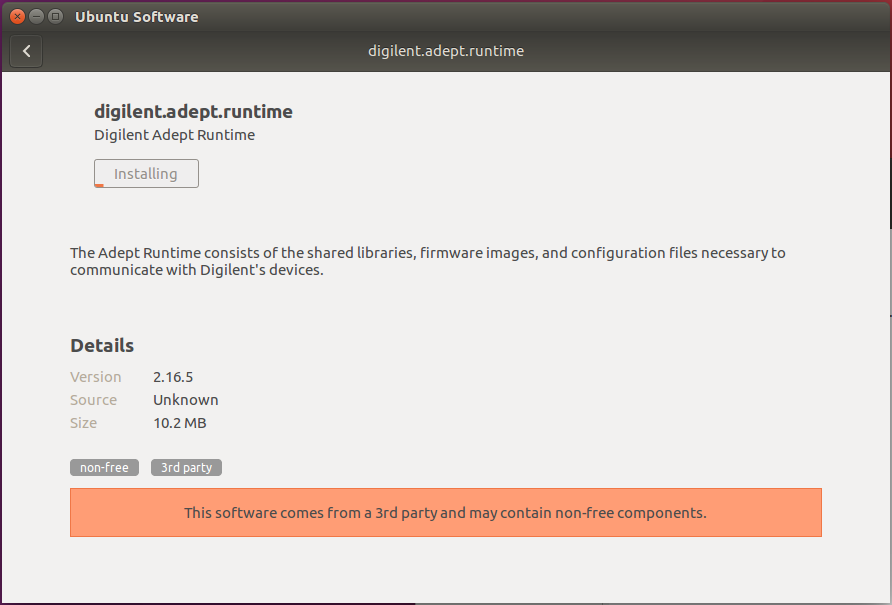Close the Ubuntu Software window
892x605 pixels.
click(x=17, y=17)
